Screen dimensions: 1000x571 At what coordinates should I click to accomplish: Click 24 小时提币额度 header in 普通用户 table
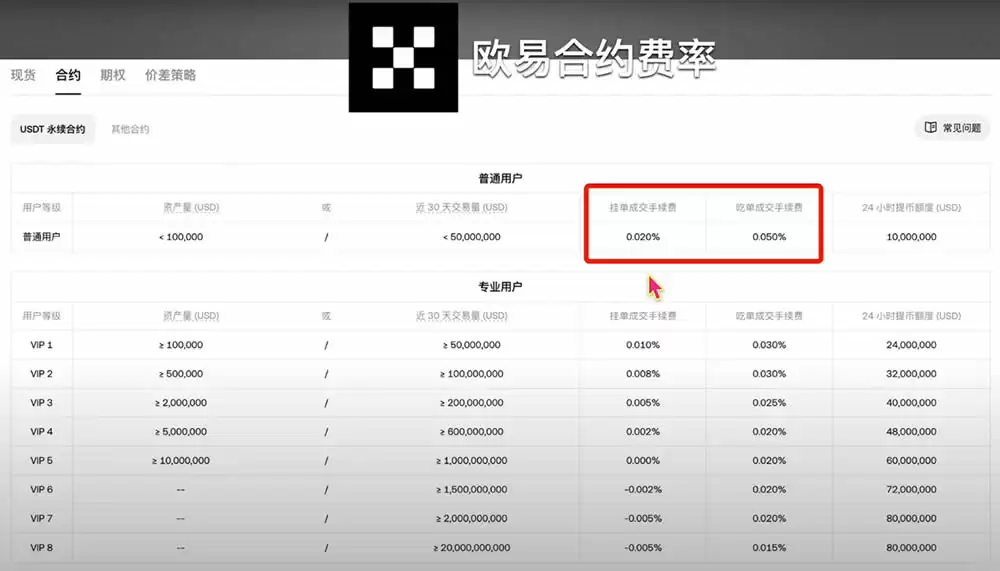pyautogui.click(x=911, y=208)
